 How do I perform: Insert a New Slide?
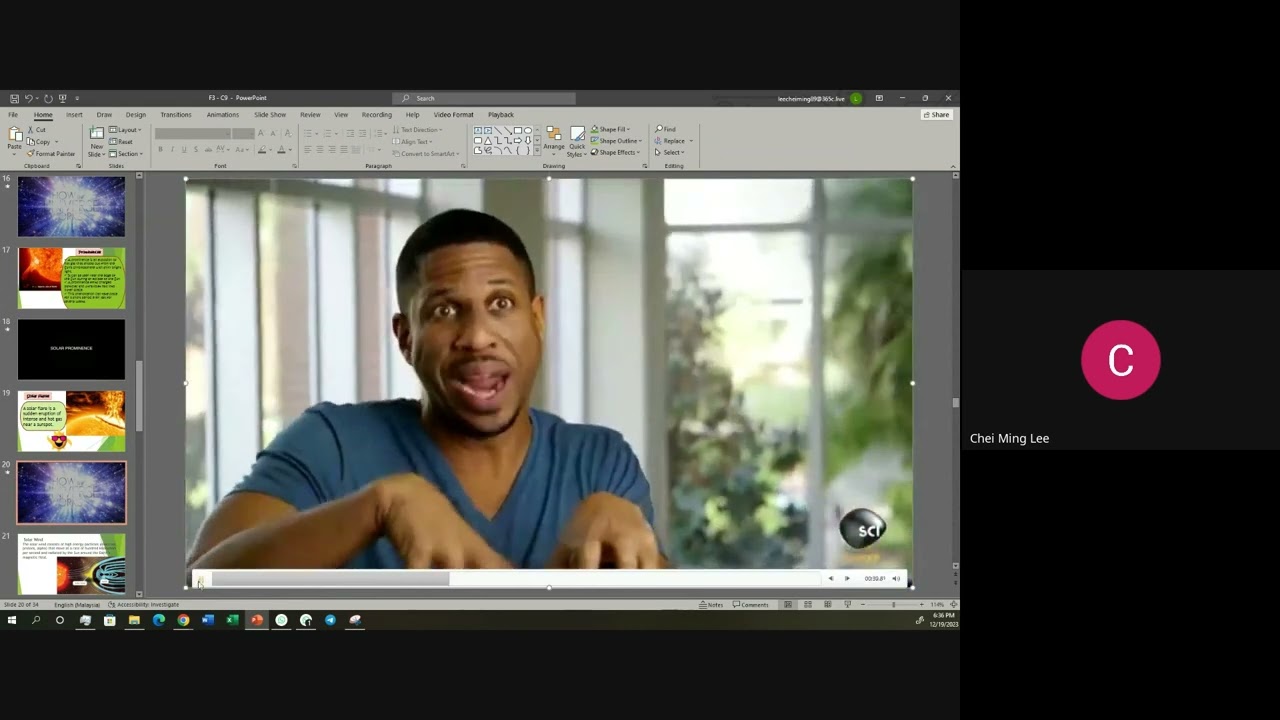(96, 141)
